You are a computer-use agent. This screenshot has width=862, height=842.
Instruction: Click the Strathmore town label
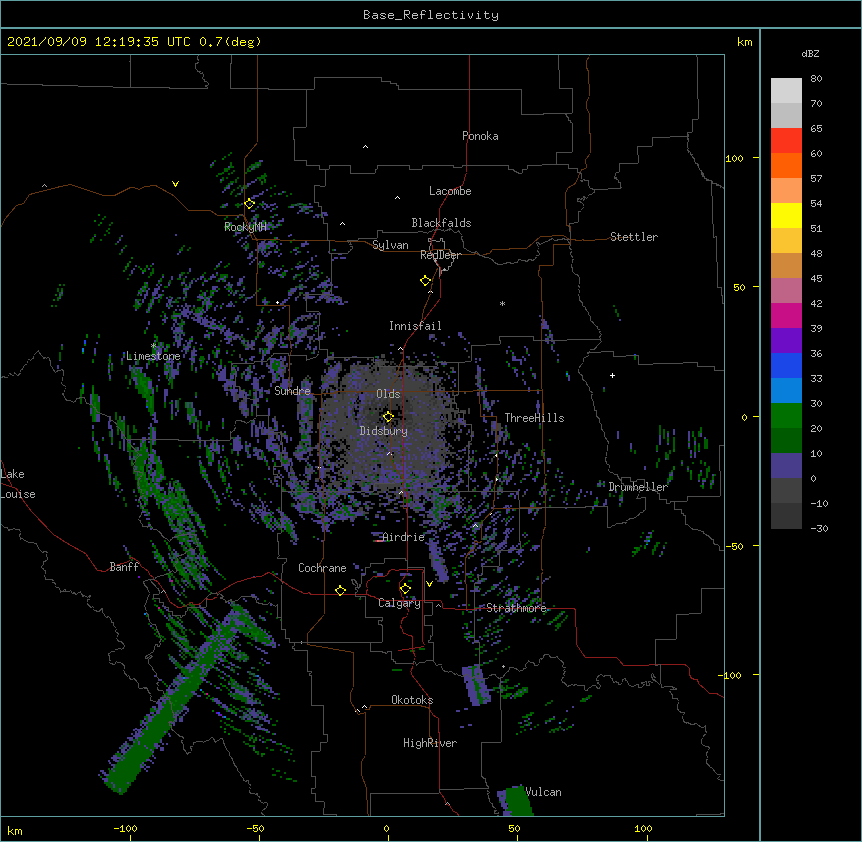[516, 608]
